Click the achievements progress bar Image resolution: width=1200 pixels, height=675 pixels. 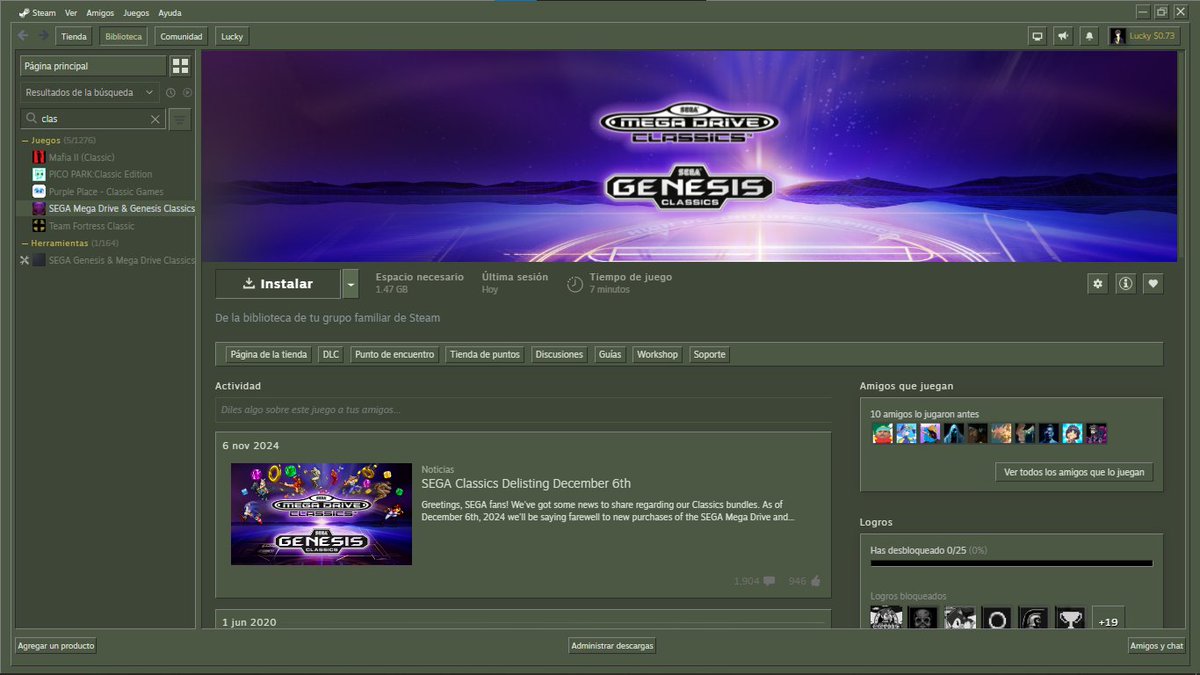[x=1011, y=563]
